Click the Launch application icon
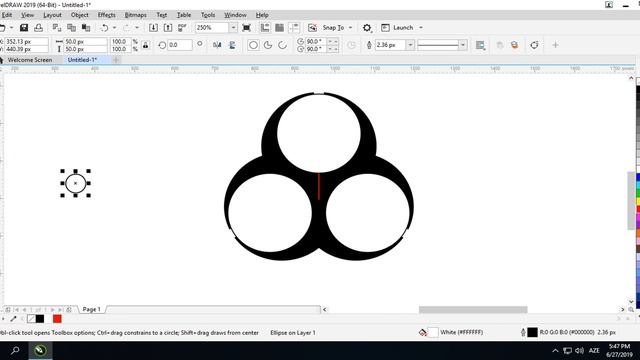This screenshot has height=360, width=640. 385,28
